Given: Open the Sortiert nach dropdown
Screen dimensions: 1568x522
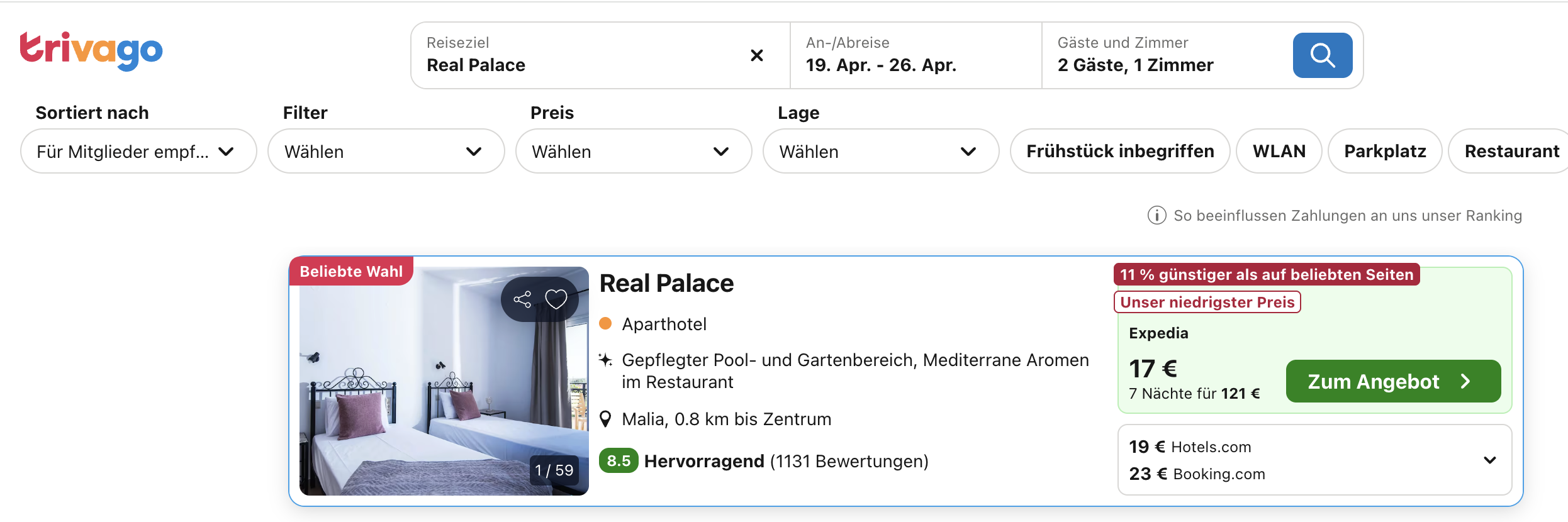Looking at the screenshot, I should point(138,152).
